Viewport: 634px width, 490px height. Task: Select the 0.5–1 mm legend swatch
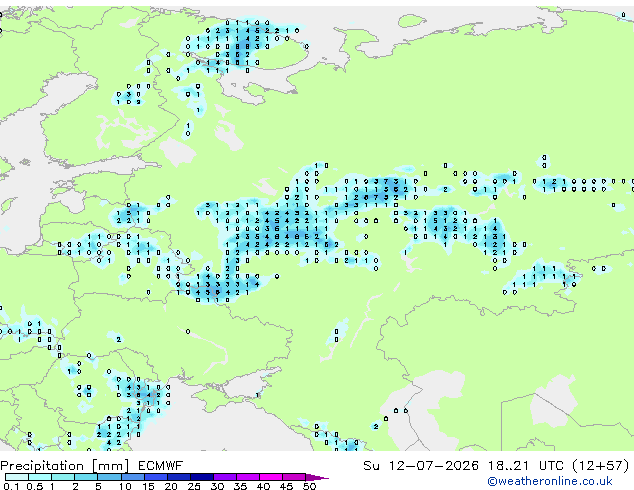coord(40,477)
